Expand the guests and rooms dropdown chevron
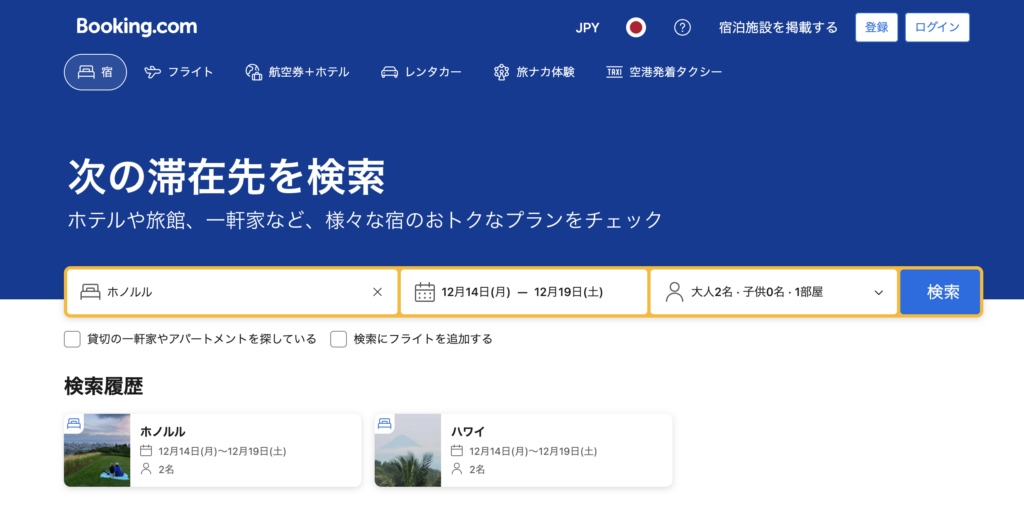This screenshot has height=505, width=1024. click(879, 292)
